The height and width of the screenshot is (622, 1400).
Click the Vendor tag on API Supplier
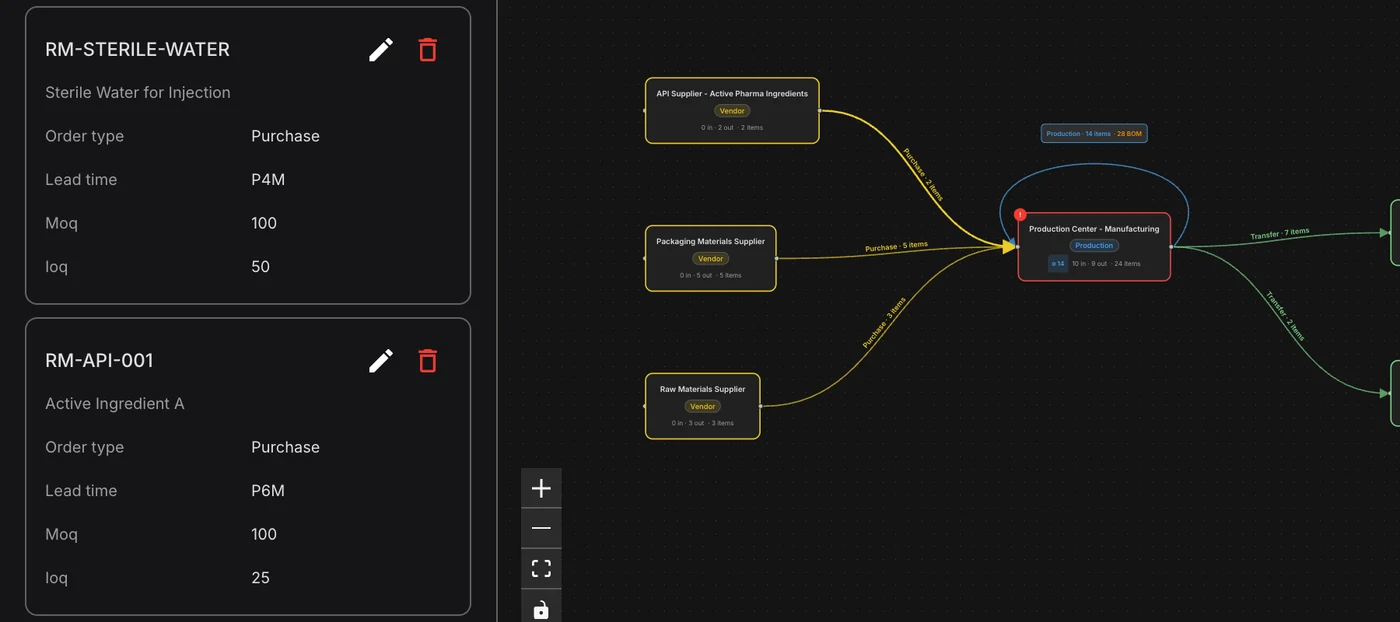point(732,111)
